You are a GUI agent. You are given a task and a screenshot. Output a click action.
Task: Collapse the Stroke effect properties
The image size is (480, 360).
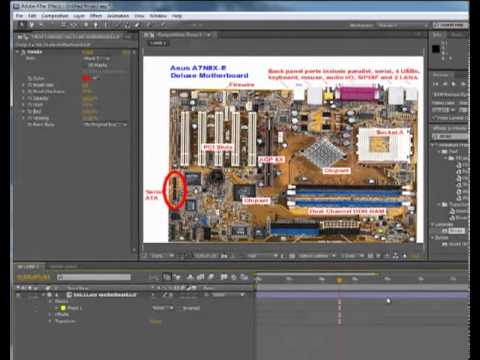pos(17,52)
